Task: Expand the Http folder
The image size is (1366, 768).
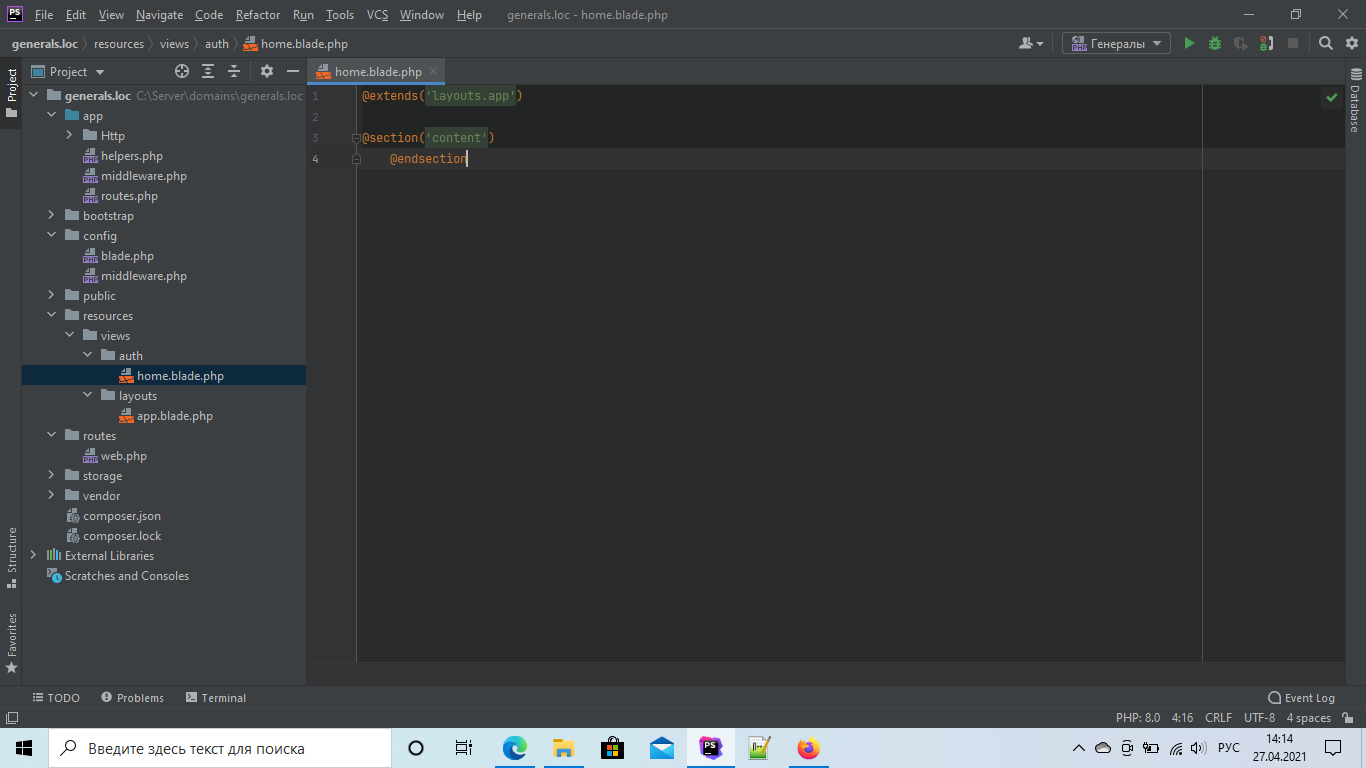Action: coord(70,136)
